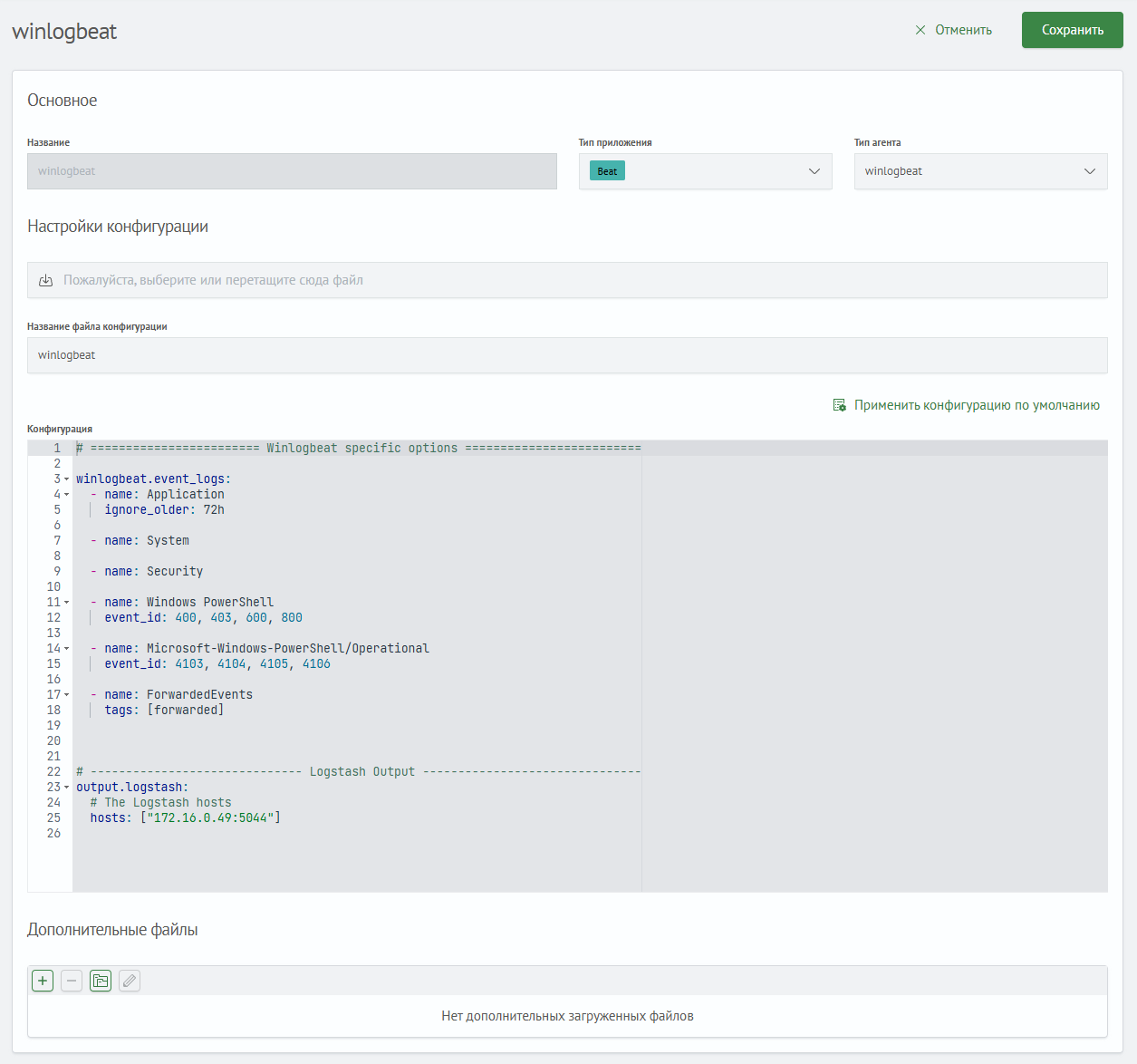Collapse output.logstash section on line 23

tap(66, 788)
